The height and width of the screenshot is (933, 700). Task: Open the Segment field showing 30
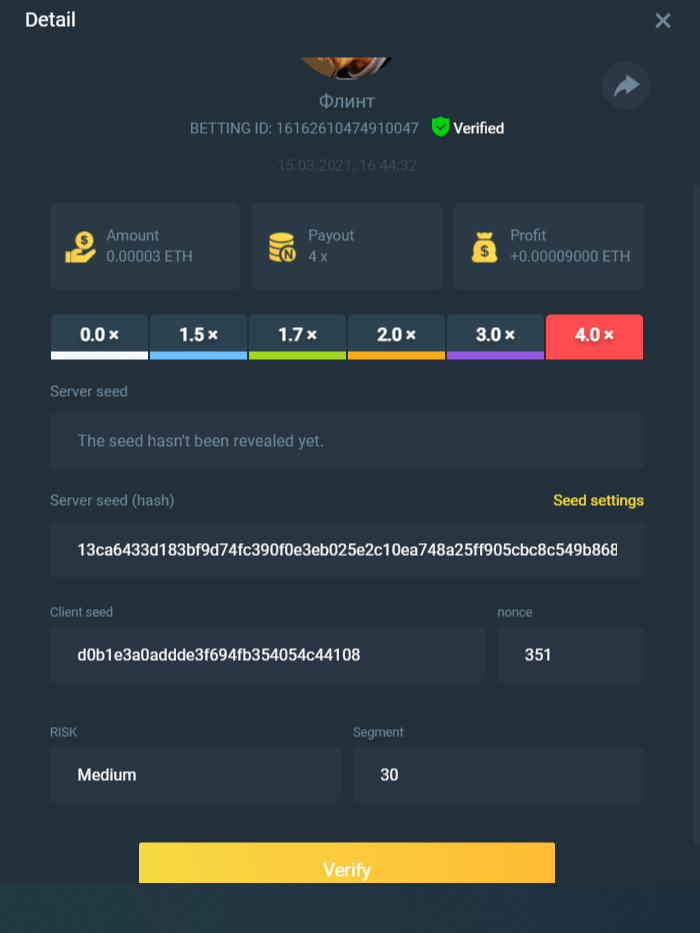[498, 775]
